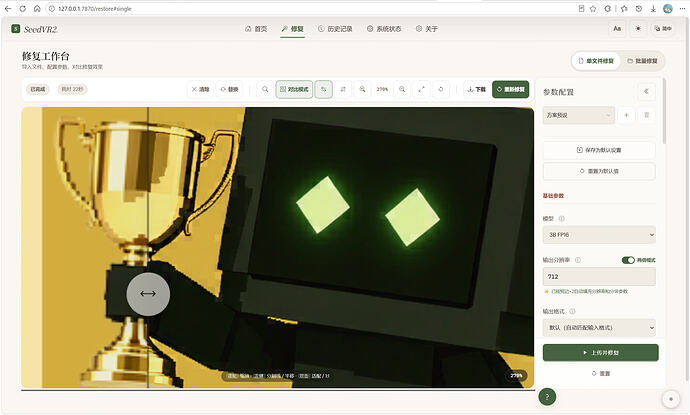Screen dimensions: 690x415
Task: Toggle the green mode switch beside 输出分辨率
Action: coord(628,260)
